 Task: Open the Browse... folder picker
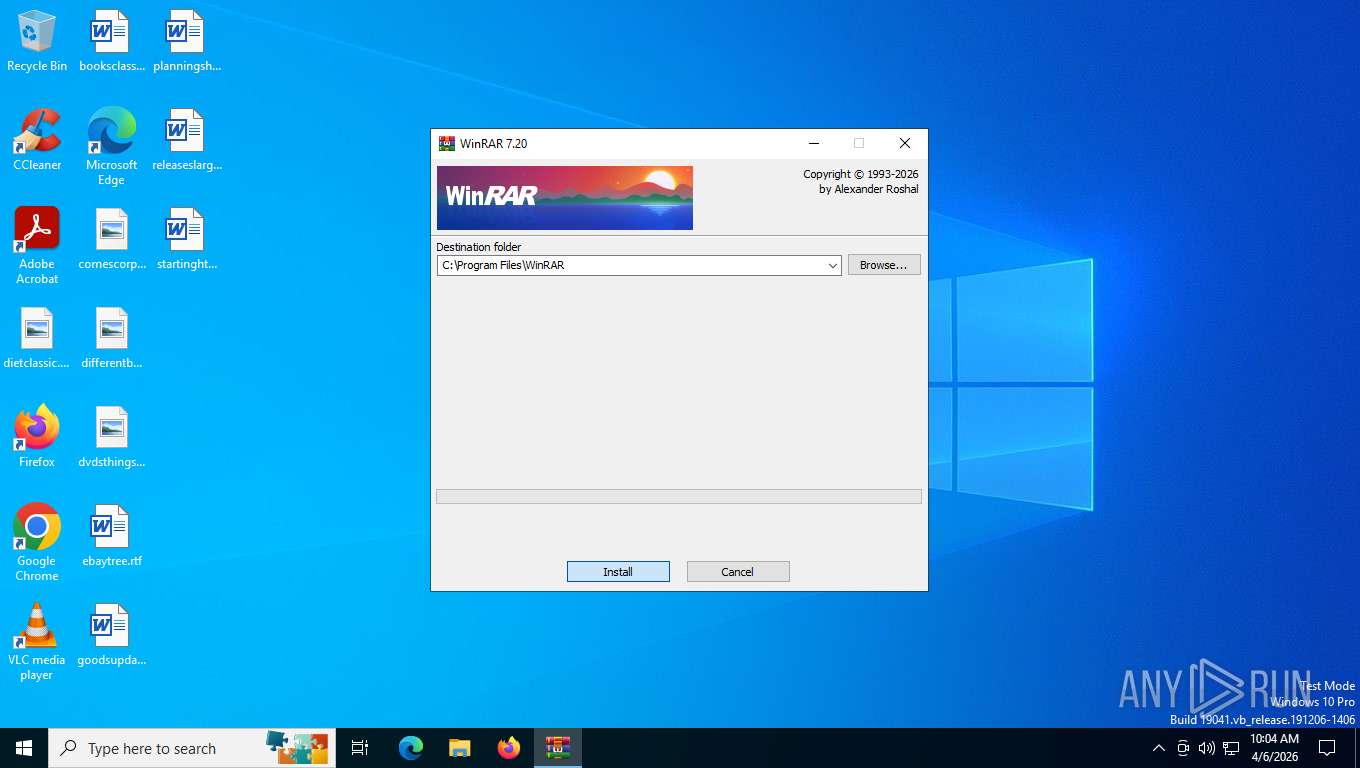884,265
